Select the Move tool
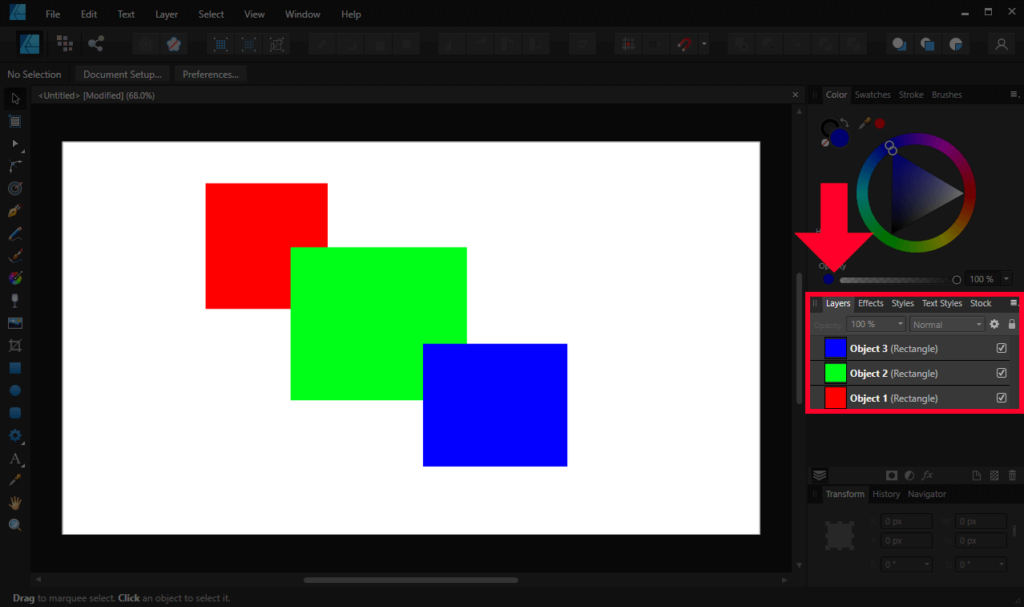1024x607 pixels. tap(14, 98)
